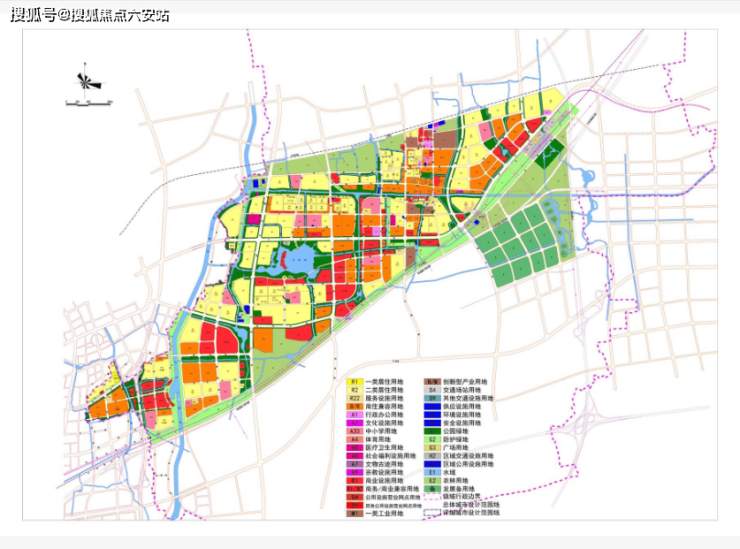Select the purple A7 legend swatch
This screenshot has height=549, width=740.
point(354,464)
